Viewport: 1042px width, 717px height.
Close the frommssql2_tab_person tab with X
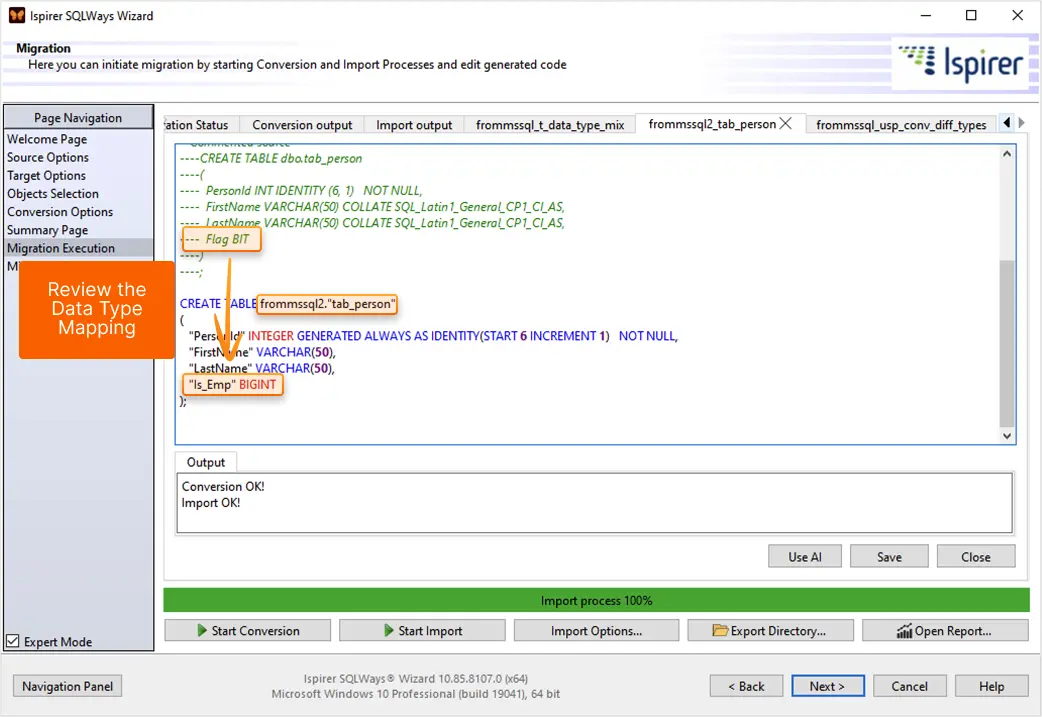click(785, 124)
